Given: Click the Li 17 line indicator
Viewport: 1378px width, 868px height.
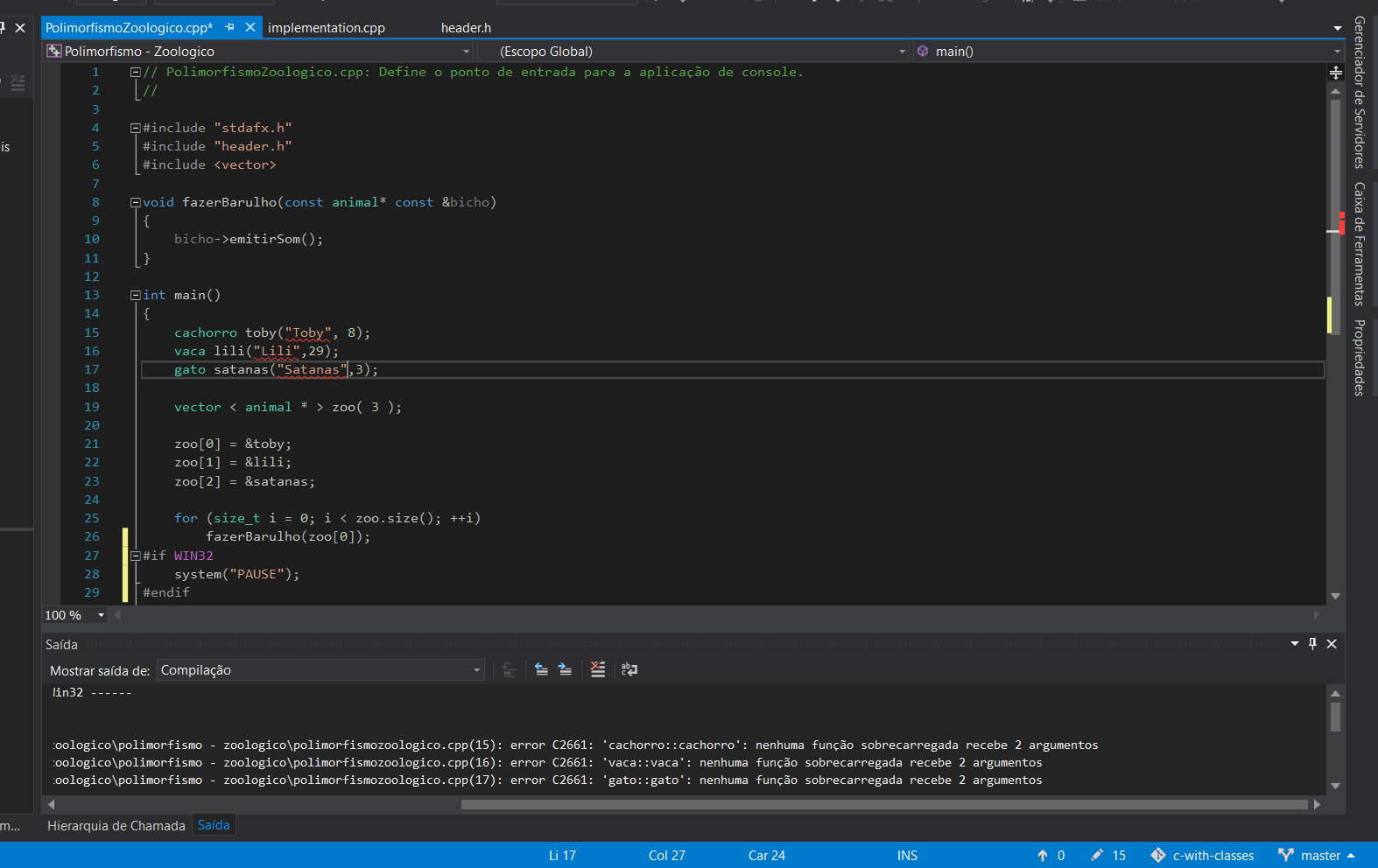Looking at the screenshot, I should click(562, 856).
